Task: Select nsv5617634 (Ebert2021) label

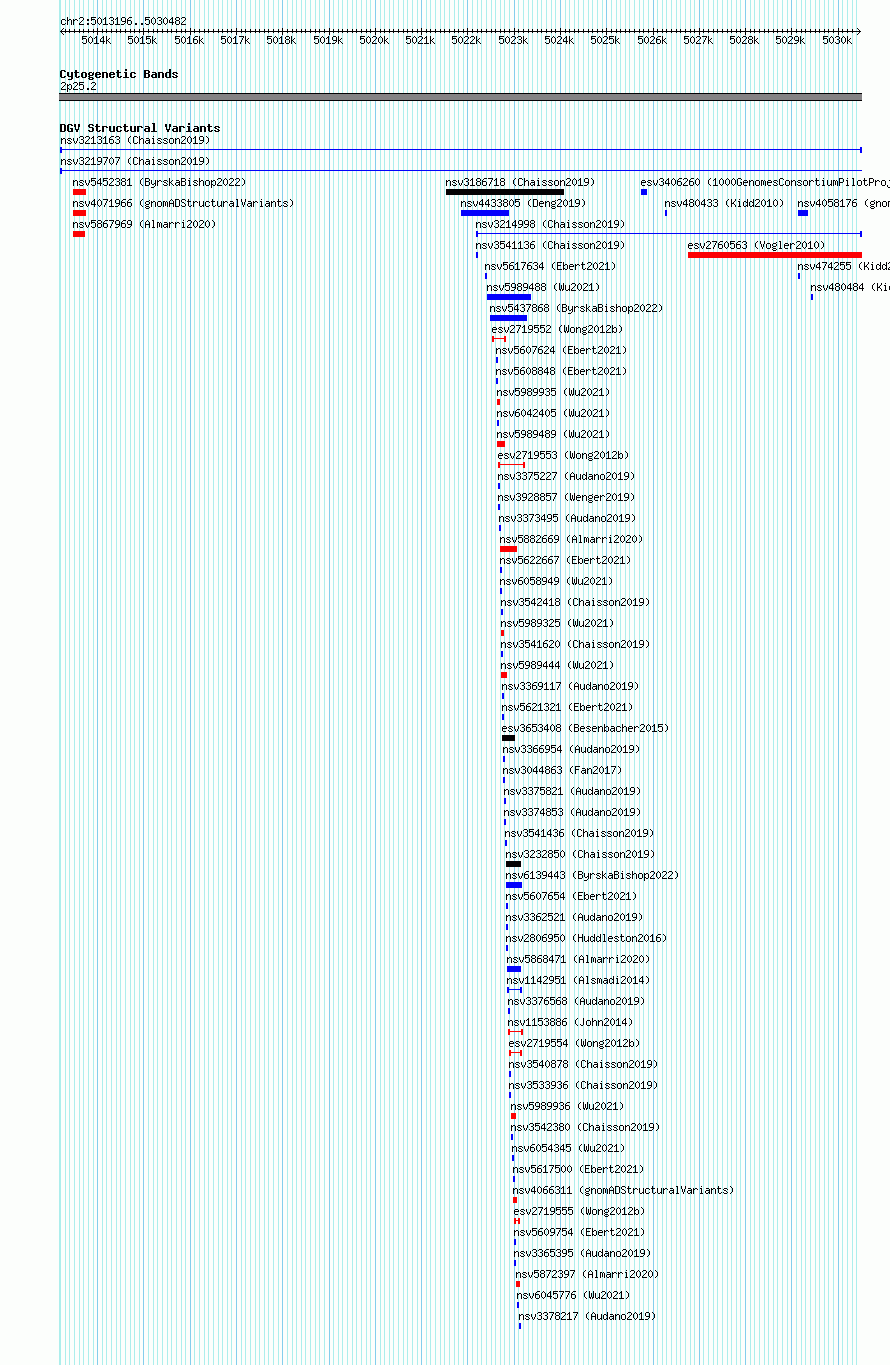Action: point(550,266)
